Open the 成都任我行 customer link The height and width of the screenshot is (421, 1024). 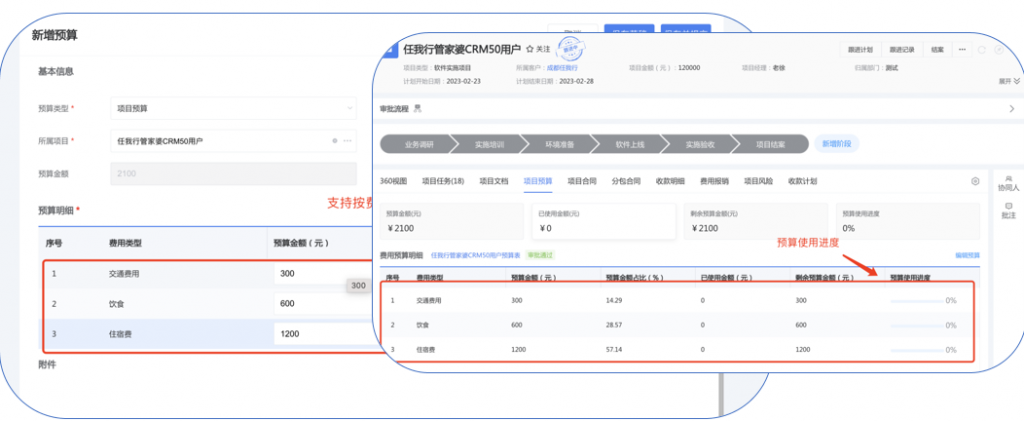click(x=562, y=67)
